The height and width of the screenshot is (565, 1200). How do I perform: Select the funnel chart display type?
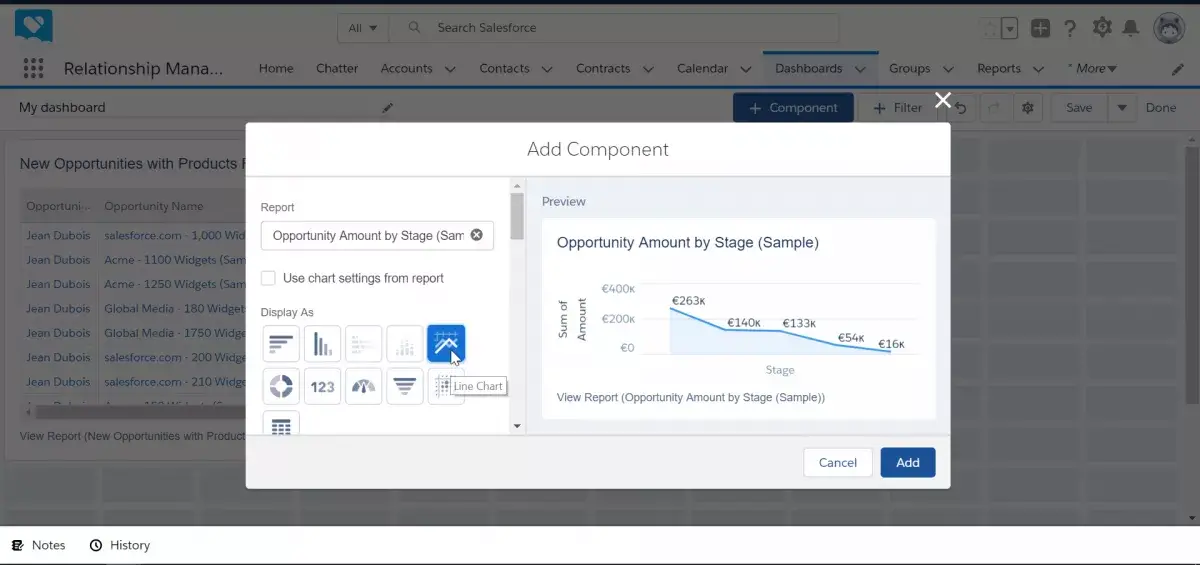coord(404,386)
